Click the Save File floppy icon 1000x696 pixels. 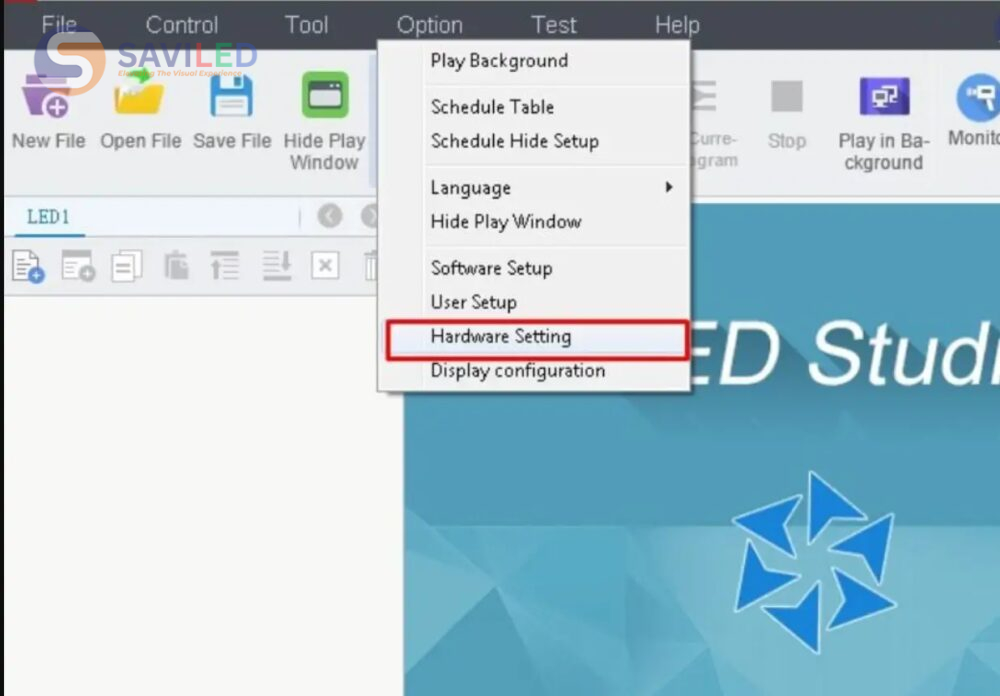pos(231,98)
